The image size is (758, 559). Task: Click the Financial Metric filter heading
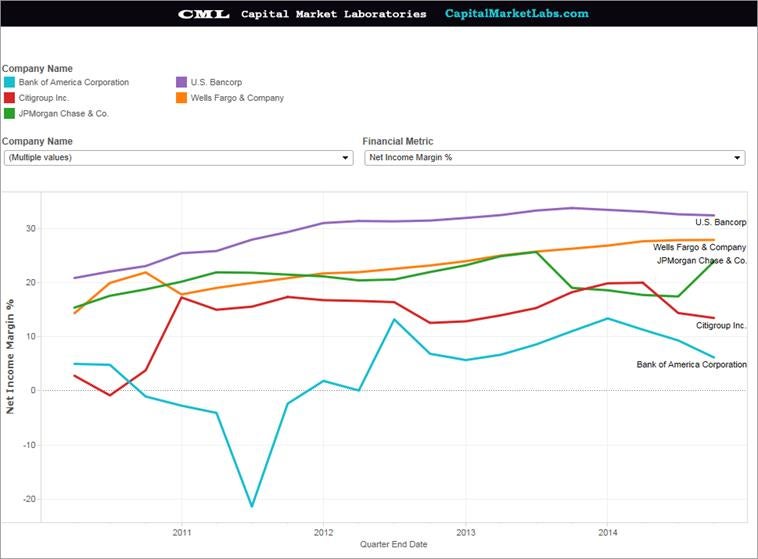click(x=398, y=141)
